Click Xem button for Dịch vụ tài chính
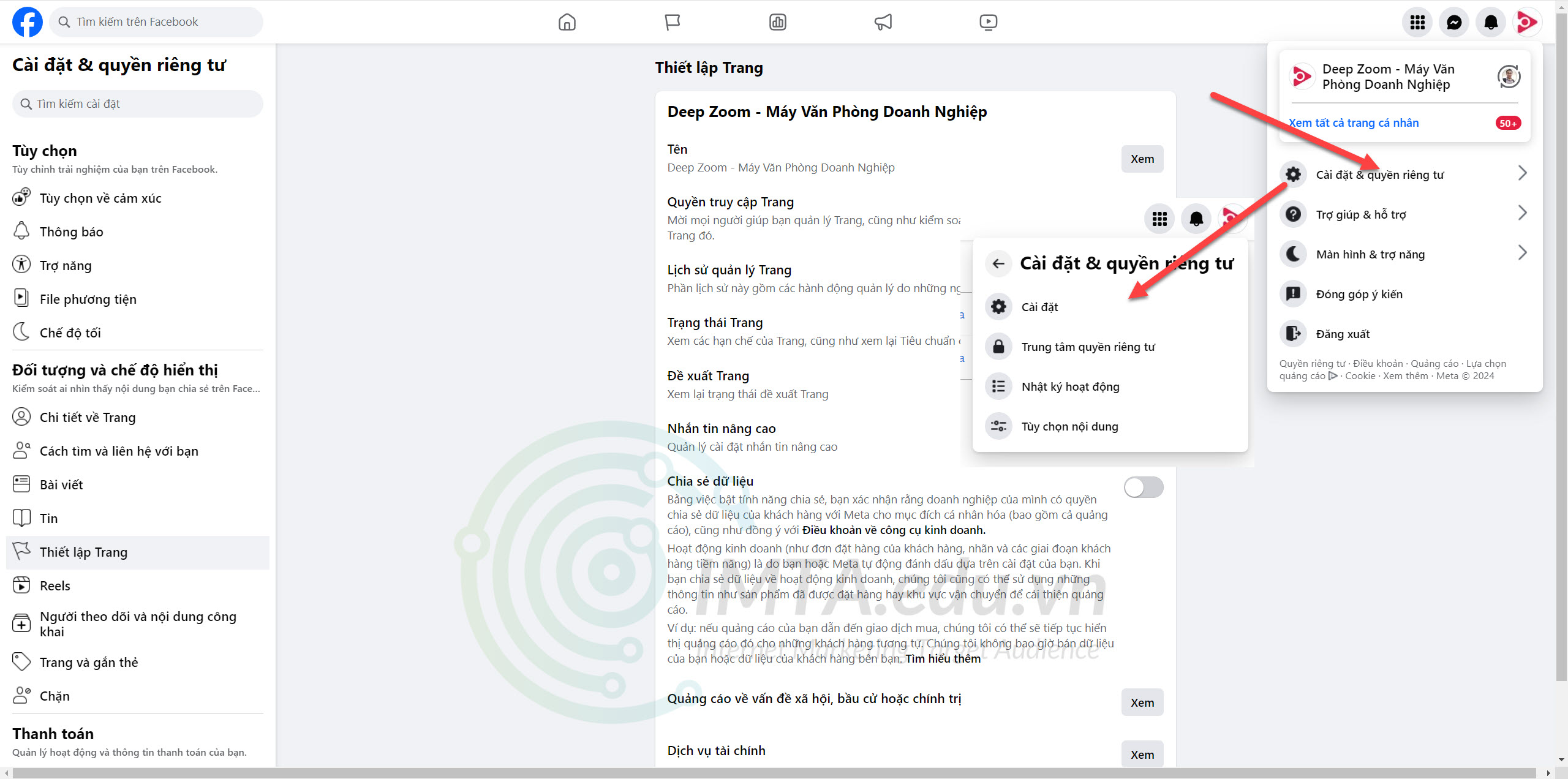 (1142, 755)
